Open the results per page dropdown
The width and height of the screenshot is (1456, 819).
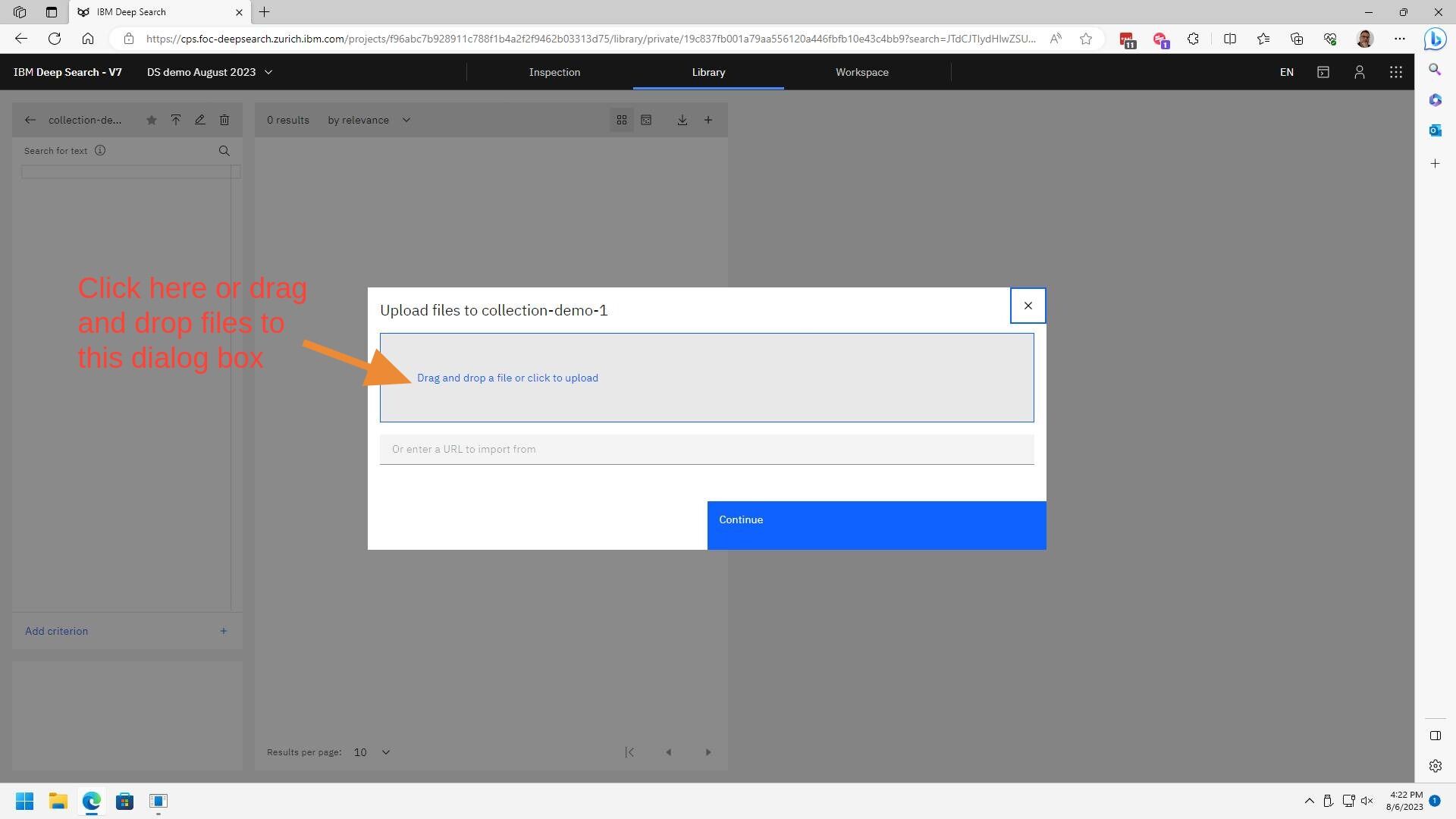pos(372,752)
